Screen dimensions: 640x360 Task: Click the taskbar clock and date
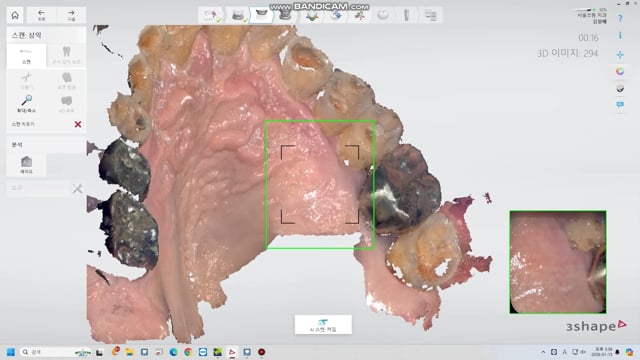tap(603, 352)
